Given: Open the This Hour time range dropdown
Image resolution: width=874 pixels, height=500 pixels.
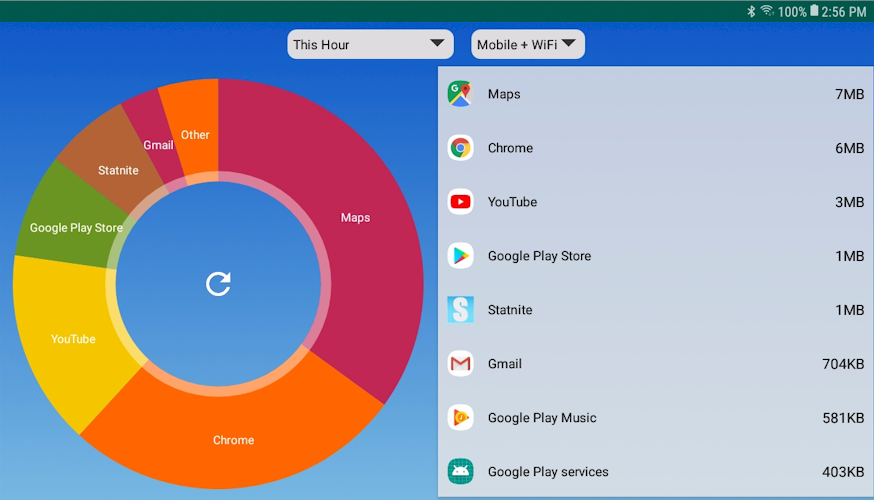Looking at the screenshot, I should pos(370,44).
